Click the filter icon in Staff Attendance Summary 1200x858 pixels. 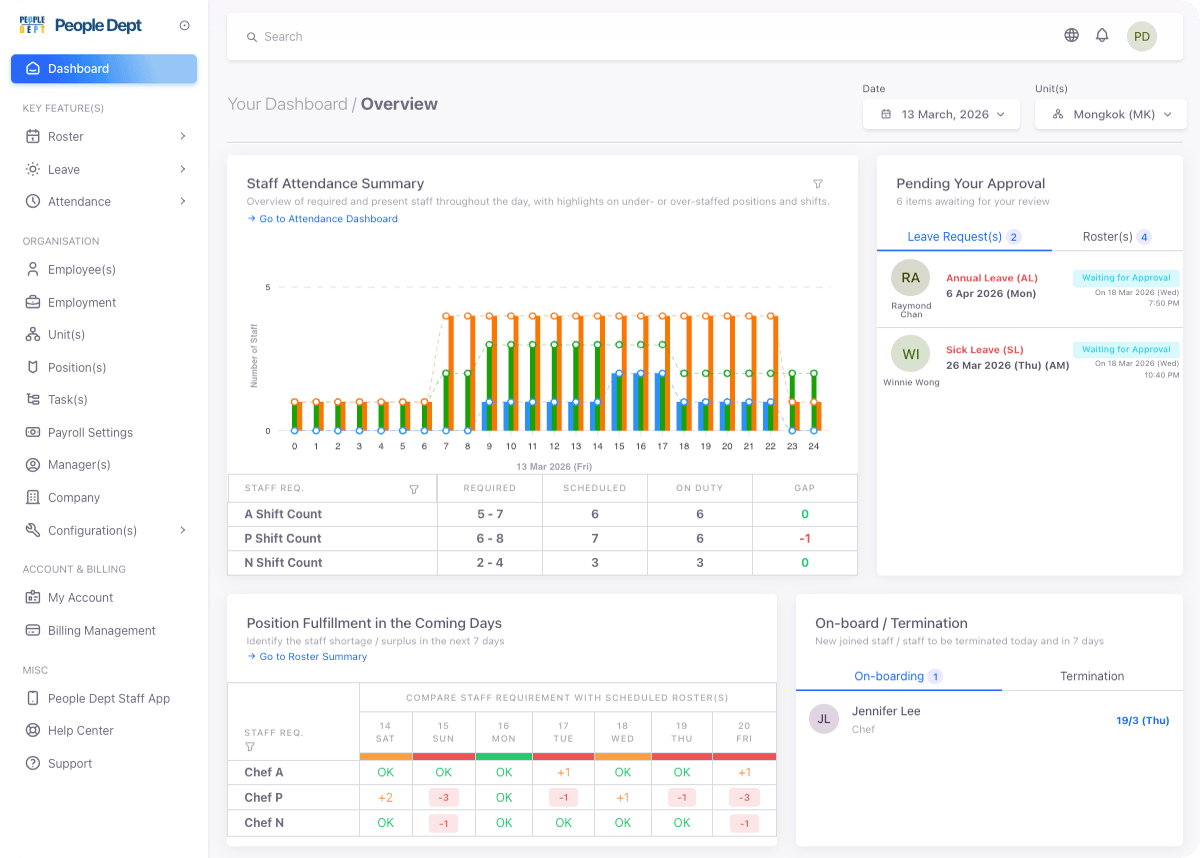pyautogui.click(x=818, y=184)
